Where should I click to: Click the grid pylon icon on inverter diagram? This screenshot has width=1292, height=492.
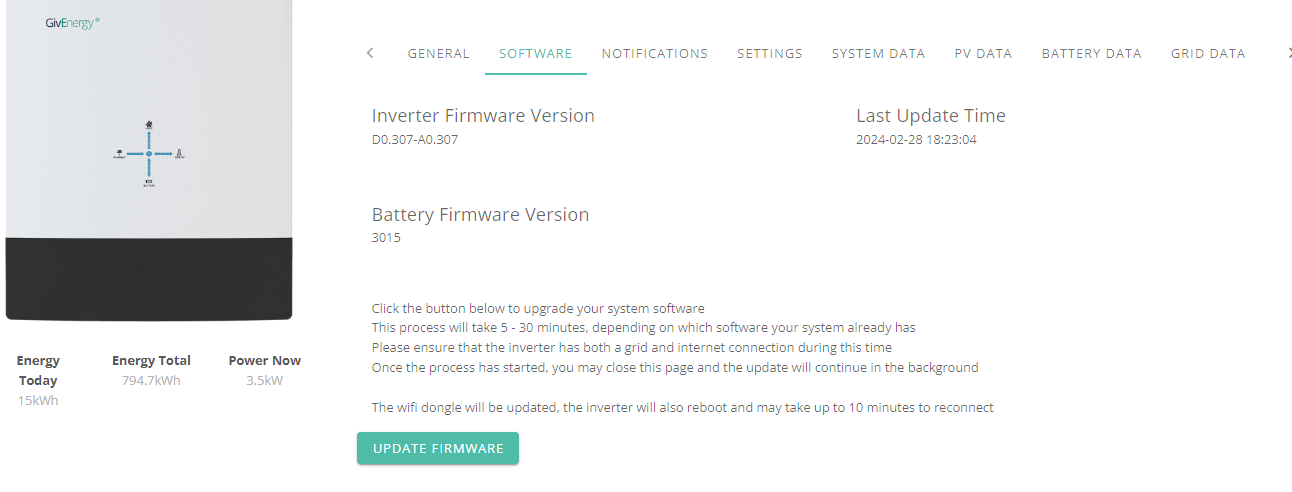coord(179,154)
